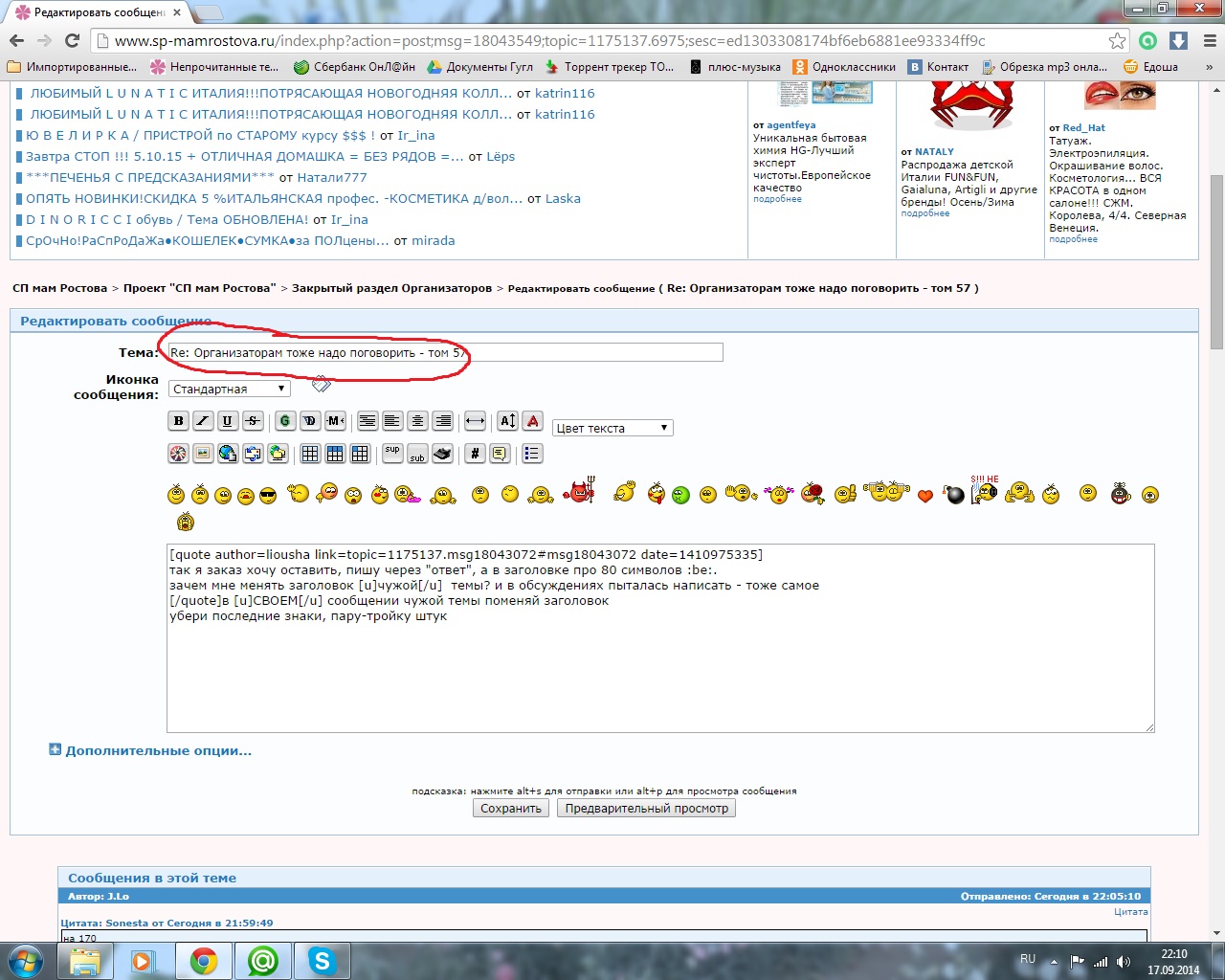Insert hyperlink with the globe icon

(228, 454)
